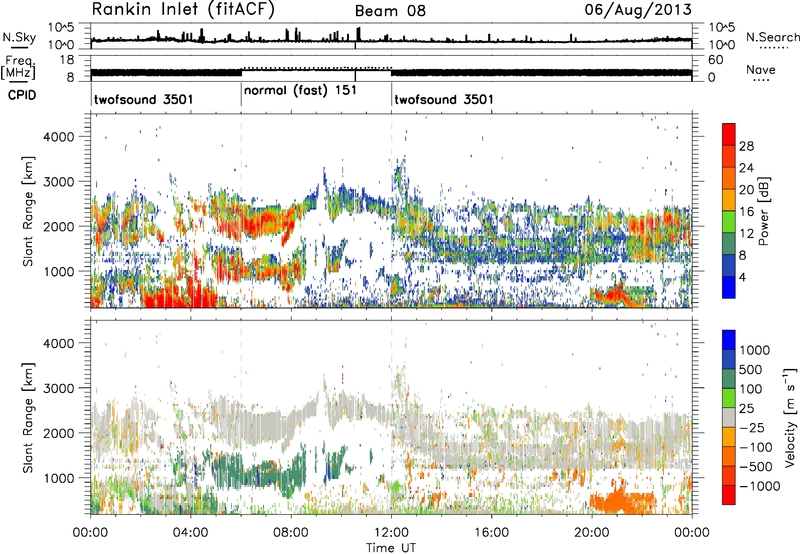Click "1000" slant range tick in velocity panel
This screenshot has width=800, height=554.
point(58,478)
